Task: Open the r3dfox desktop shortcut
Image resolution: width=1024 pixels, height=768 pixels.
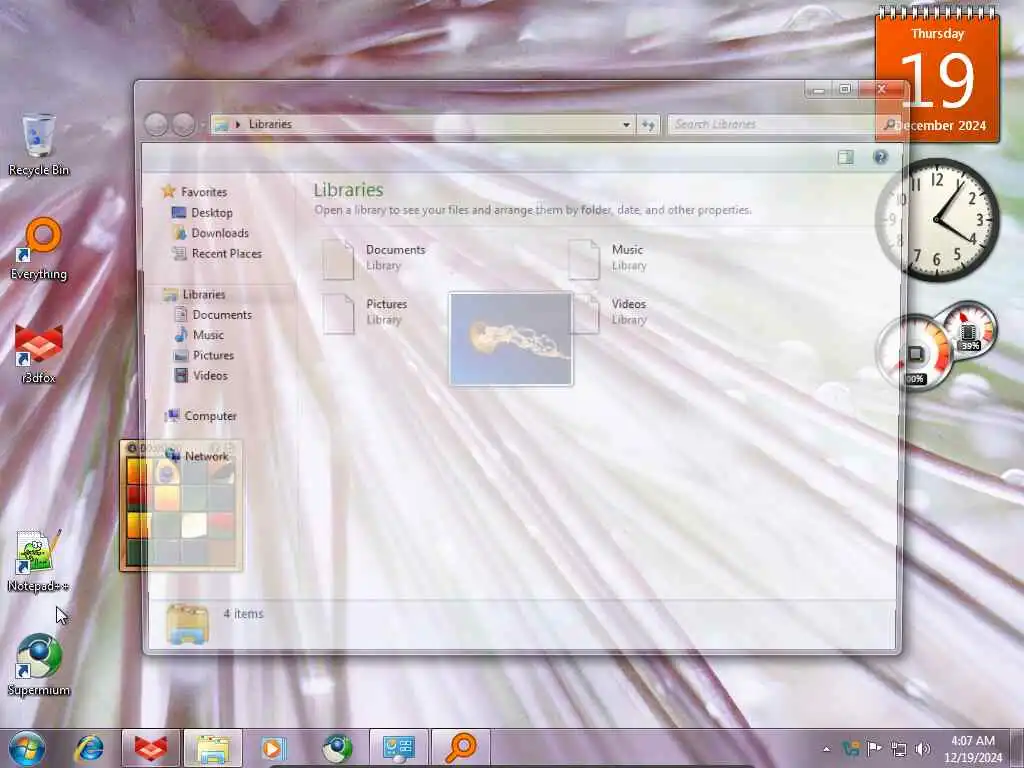Action: (38, 353)
